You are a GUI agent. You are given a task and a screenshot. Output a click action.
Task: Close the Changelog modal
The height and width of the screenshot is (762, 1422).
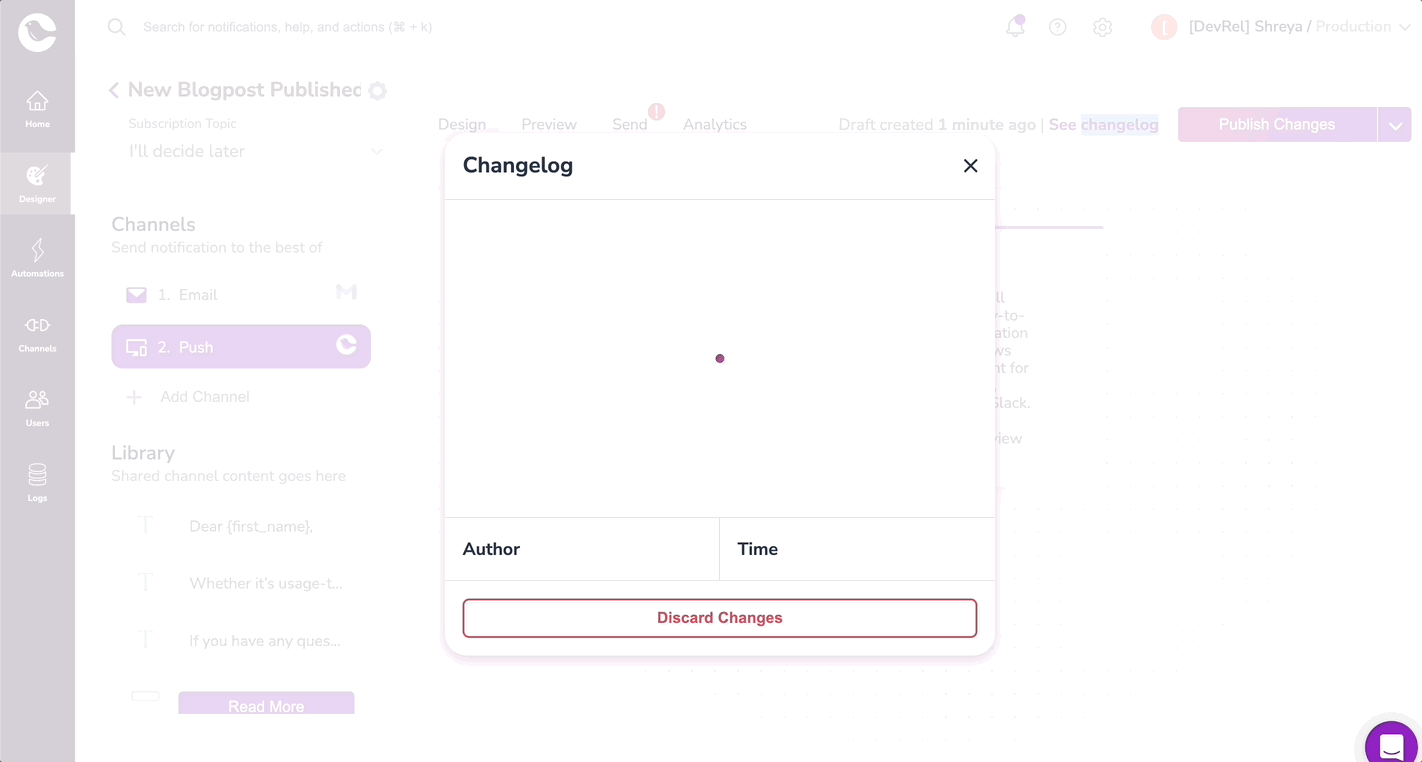click(x=970, y=165)
